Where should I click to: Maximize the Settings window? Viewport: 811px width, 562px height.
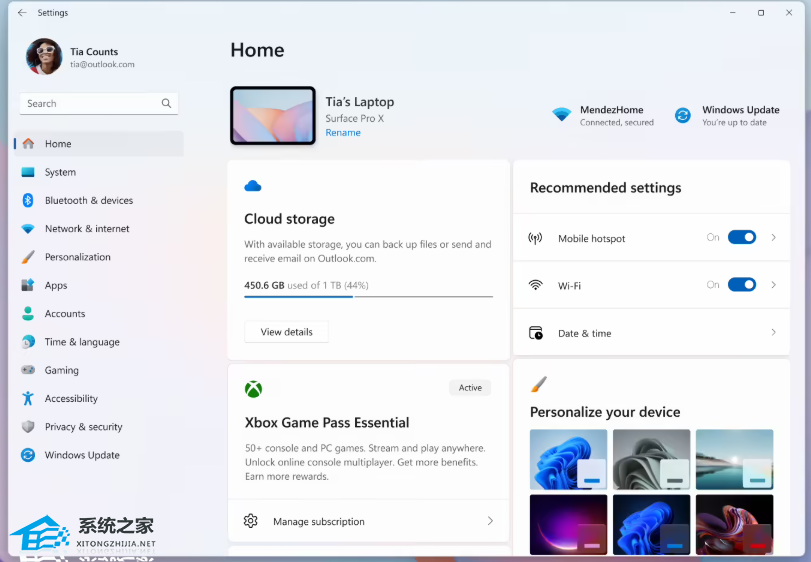(x=761, y=12)
